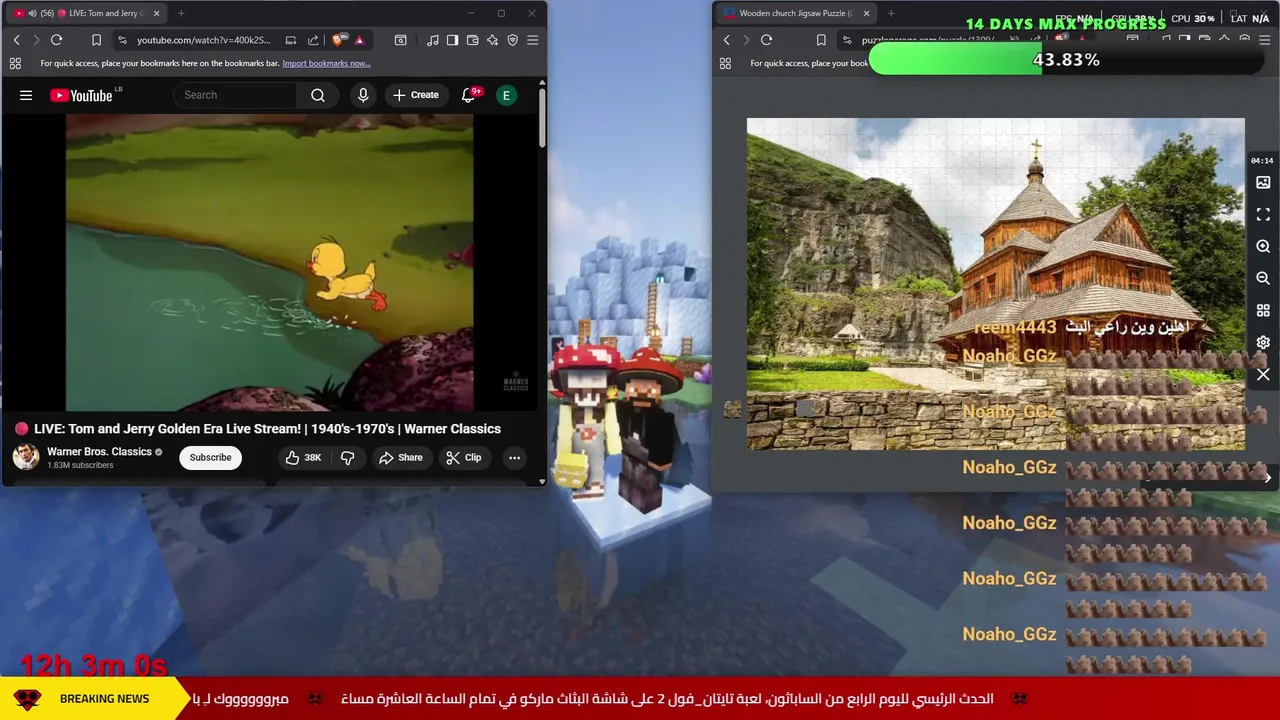
Task: Open Brave playlist music note icon
Action: click(x=432, y=40)
